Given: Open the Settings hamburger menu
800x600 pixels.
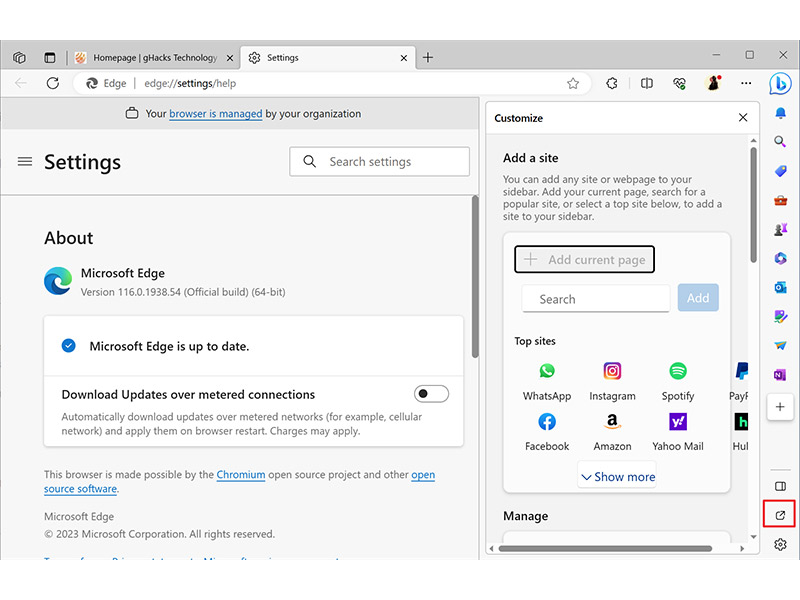Looking at the screenshot, I should tap(25, 162).
